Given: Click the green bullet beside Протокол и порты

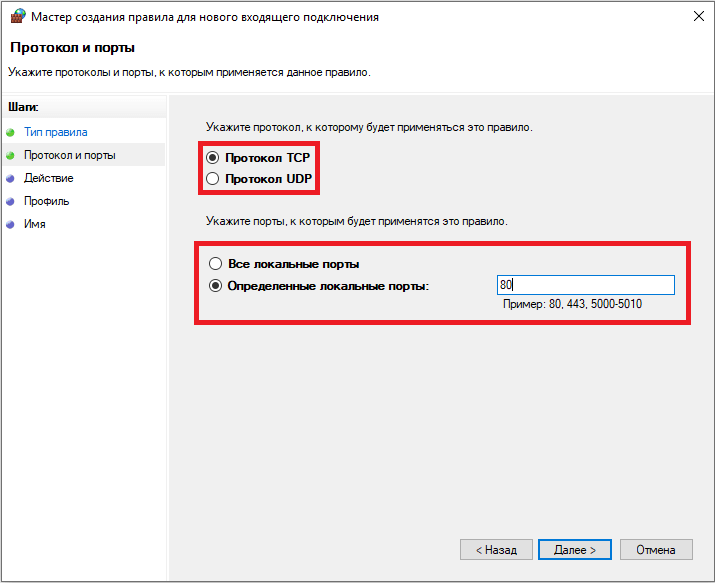Looking at the screenshot, I should [x=10, y=155].
